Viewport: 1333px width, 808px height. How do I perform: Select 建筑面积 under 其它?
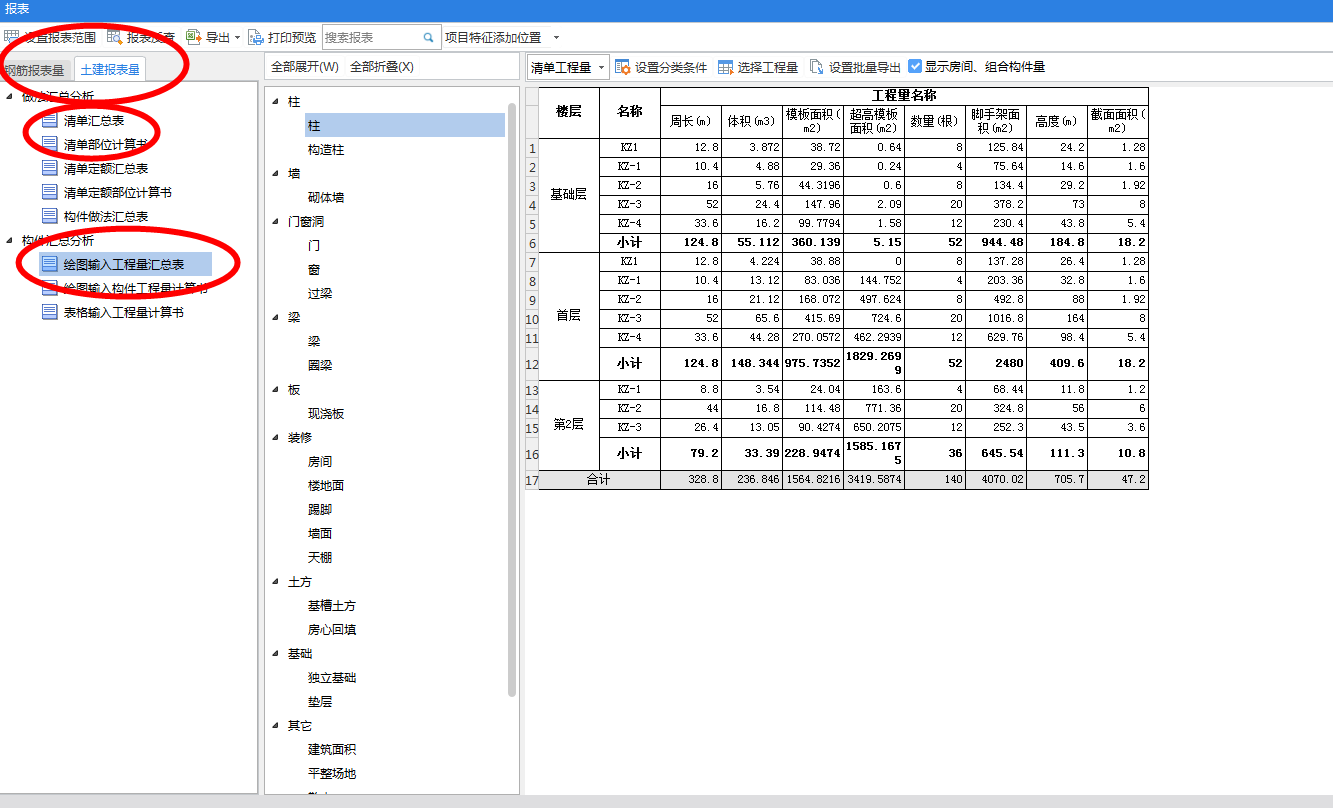pos(332,749)
